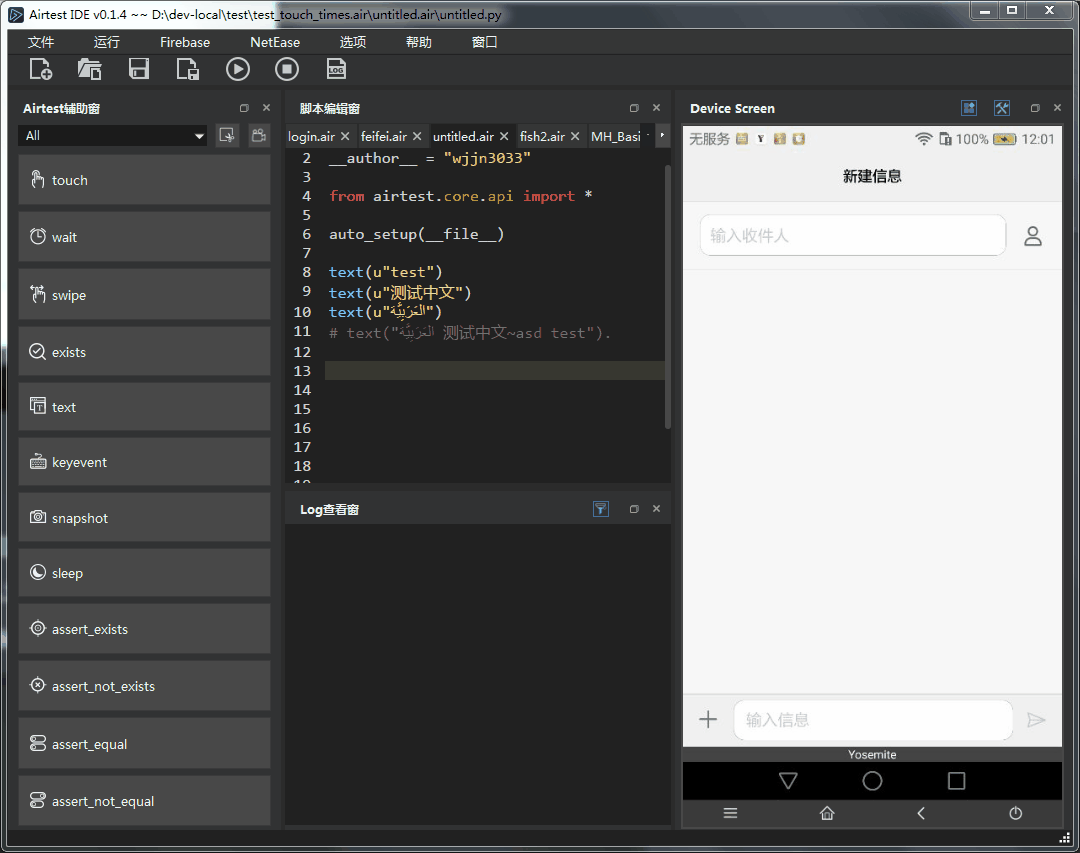Insert a wait command
Screen dimensions: 1080x853
point(144,237)
